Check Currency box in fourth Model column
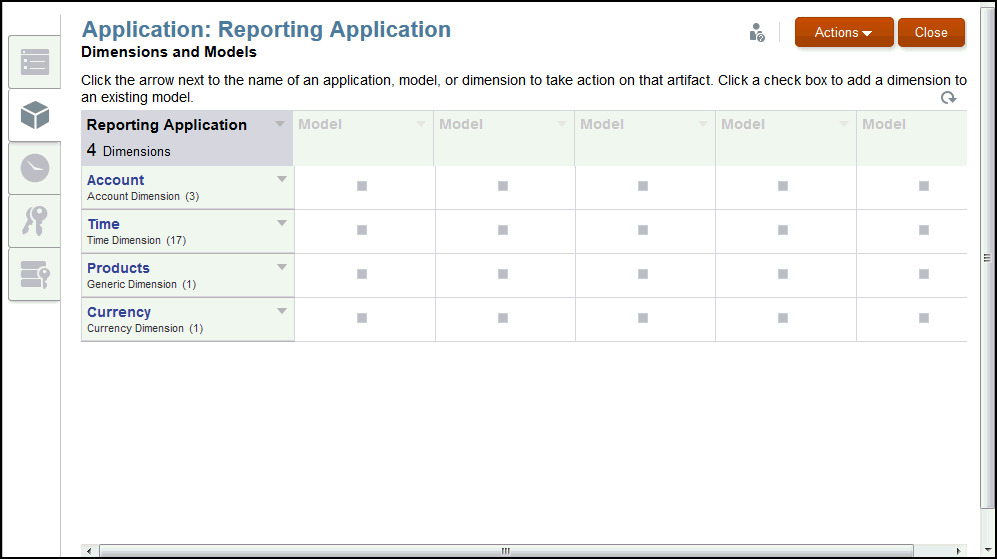Screen dimensions: 997x559 783,317
